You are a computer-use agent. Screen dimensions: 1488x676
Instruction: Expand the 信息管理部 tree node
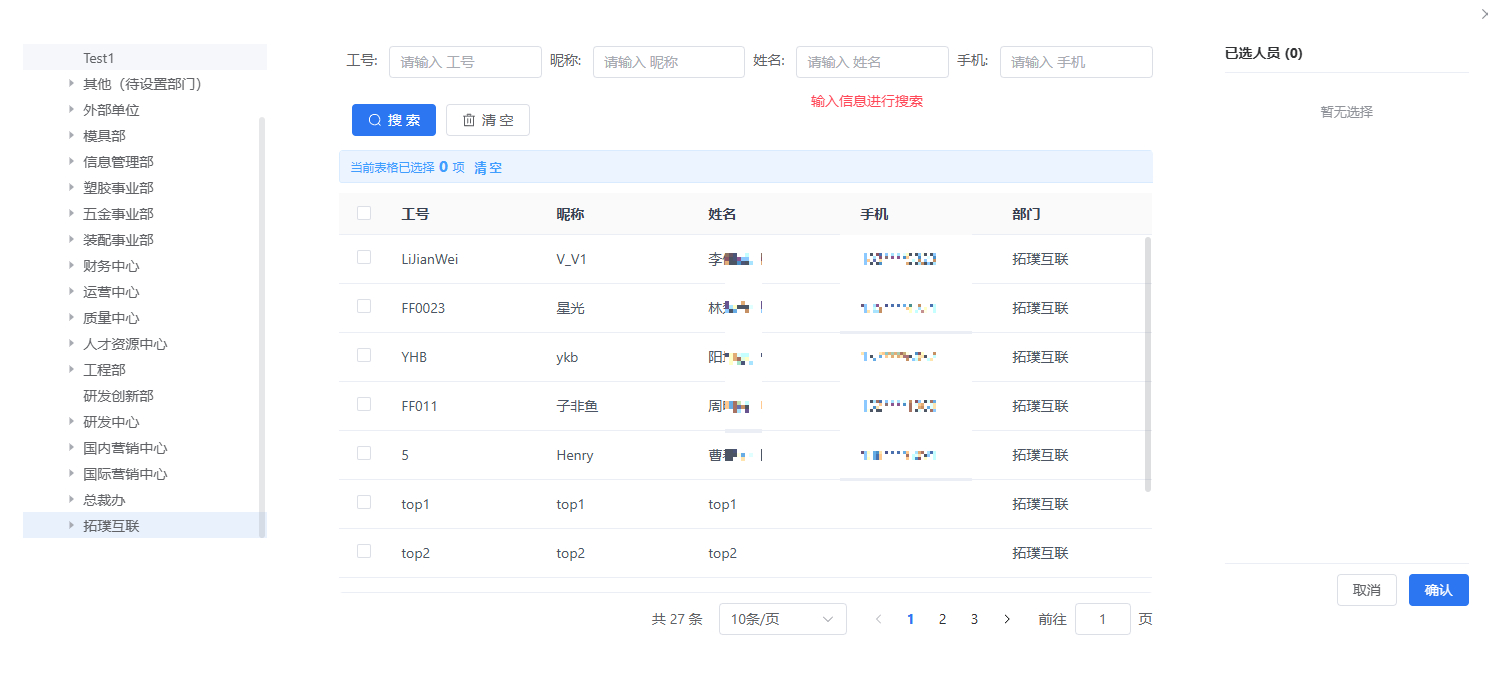click(71, 162)
